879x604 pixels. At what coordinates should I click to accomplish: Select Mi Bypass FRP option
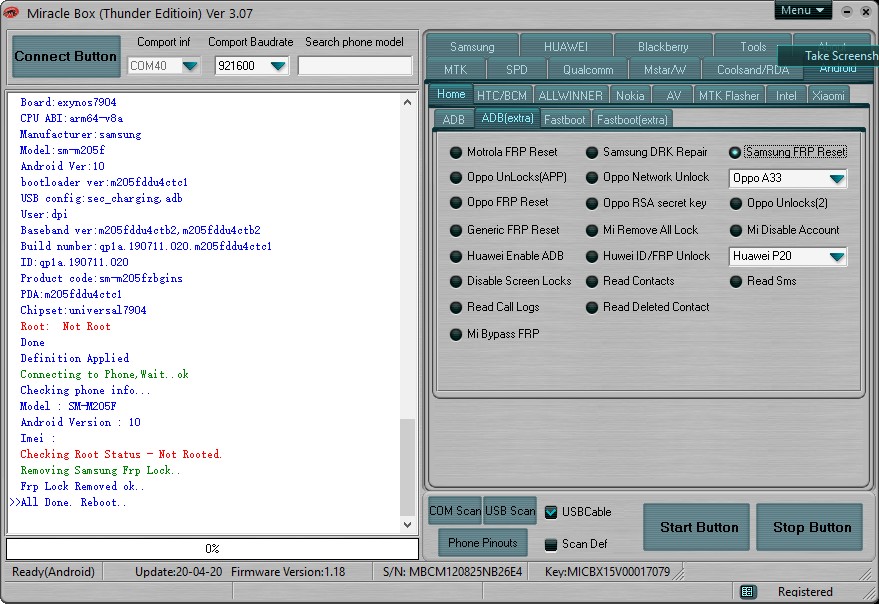tap(456, 335)
